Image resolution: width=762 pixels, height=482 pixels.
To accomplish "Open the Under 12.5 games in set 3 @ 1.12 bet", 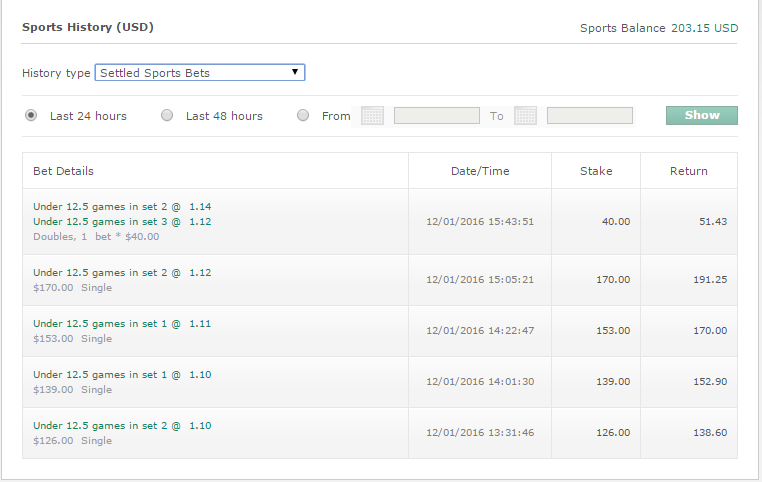I will point(122,222).
